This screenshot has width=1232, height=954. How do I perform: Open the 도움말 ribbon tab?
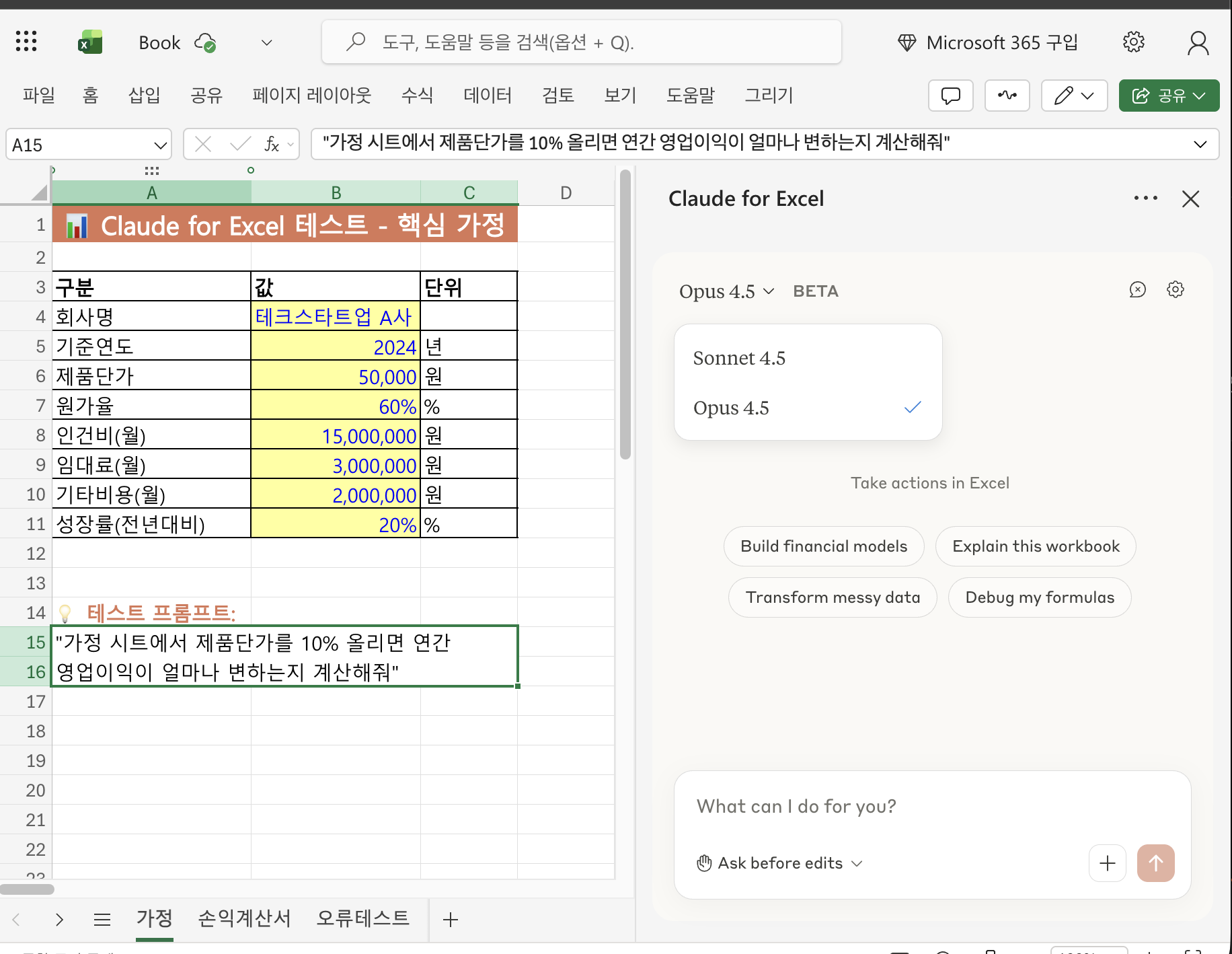pos(690,95)
